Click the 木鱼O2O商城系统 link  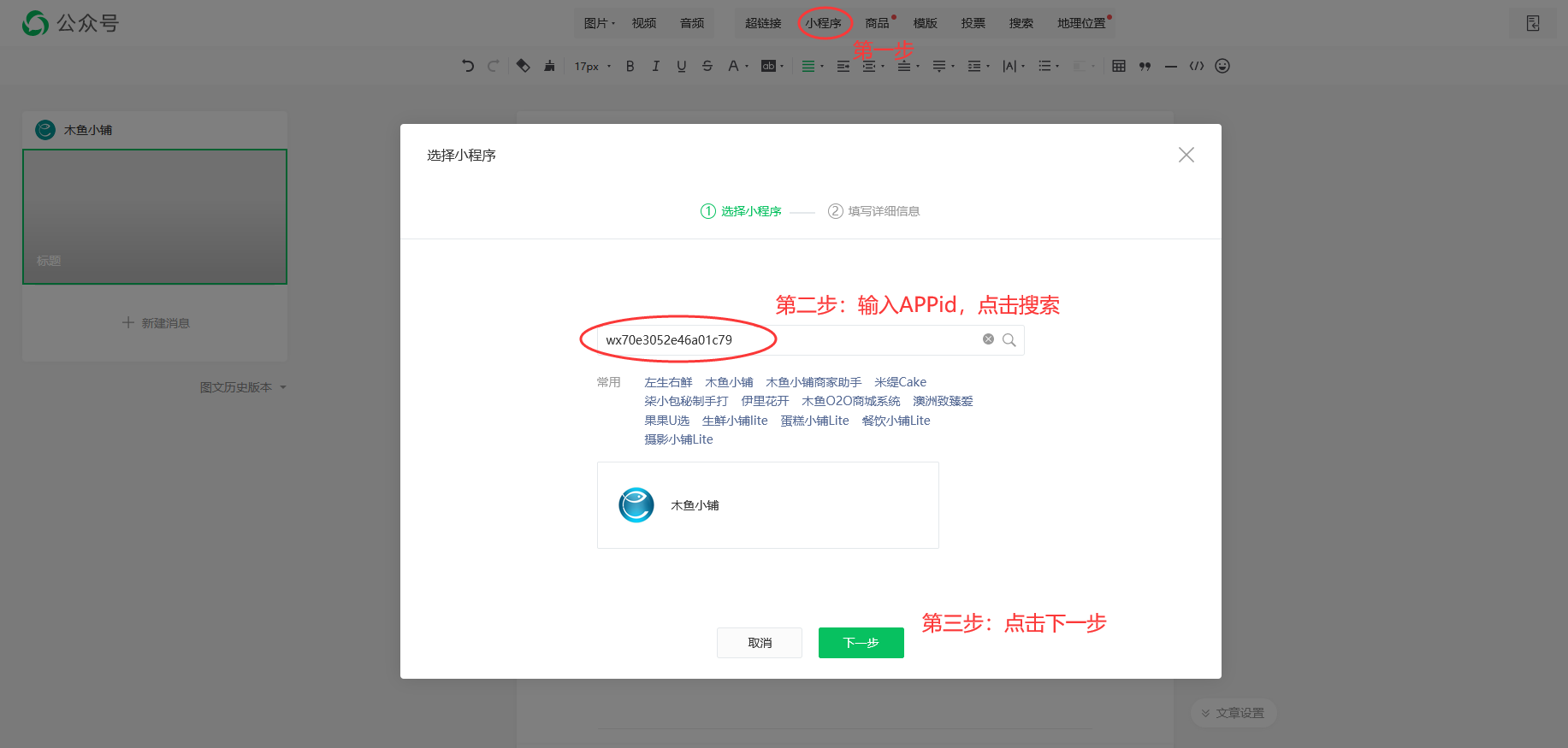(x=851, y=401)
